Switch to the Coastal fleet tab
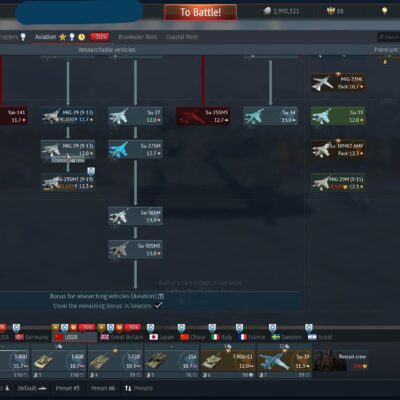The width and height of the screenshot is (400, 400). [182, 37]
